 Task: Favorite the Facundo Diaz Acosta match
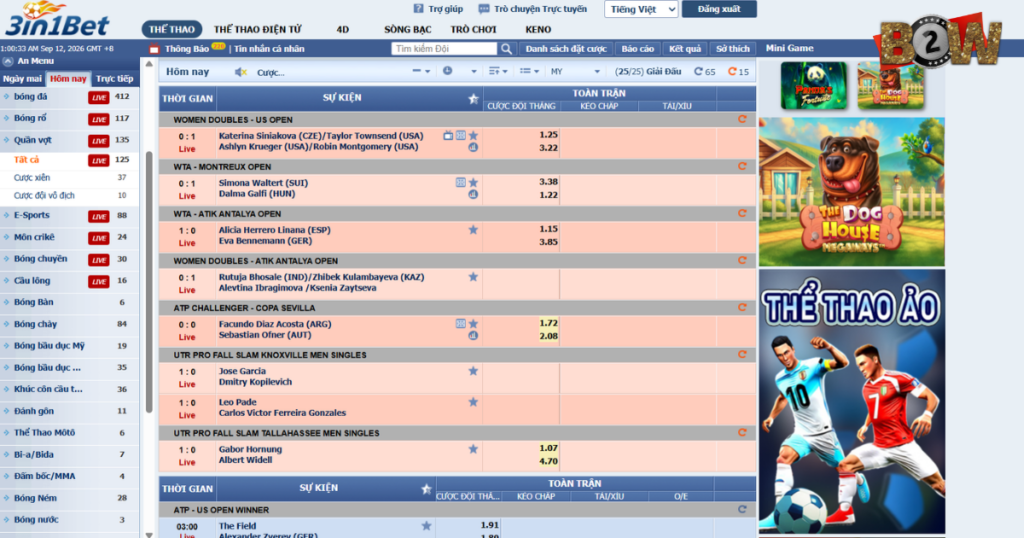point(473,324)
